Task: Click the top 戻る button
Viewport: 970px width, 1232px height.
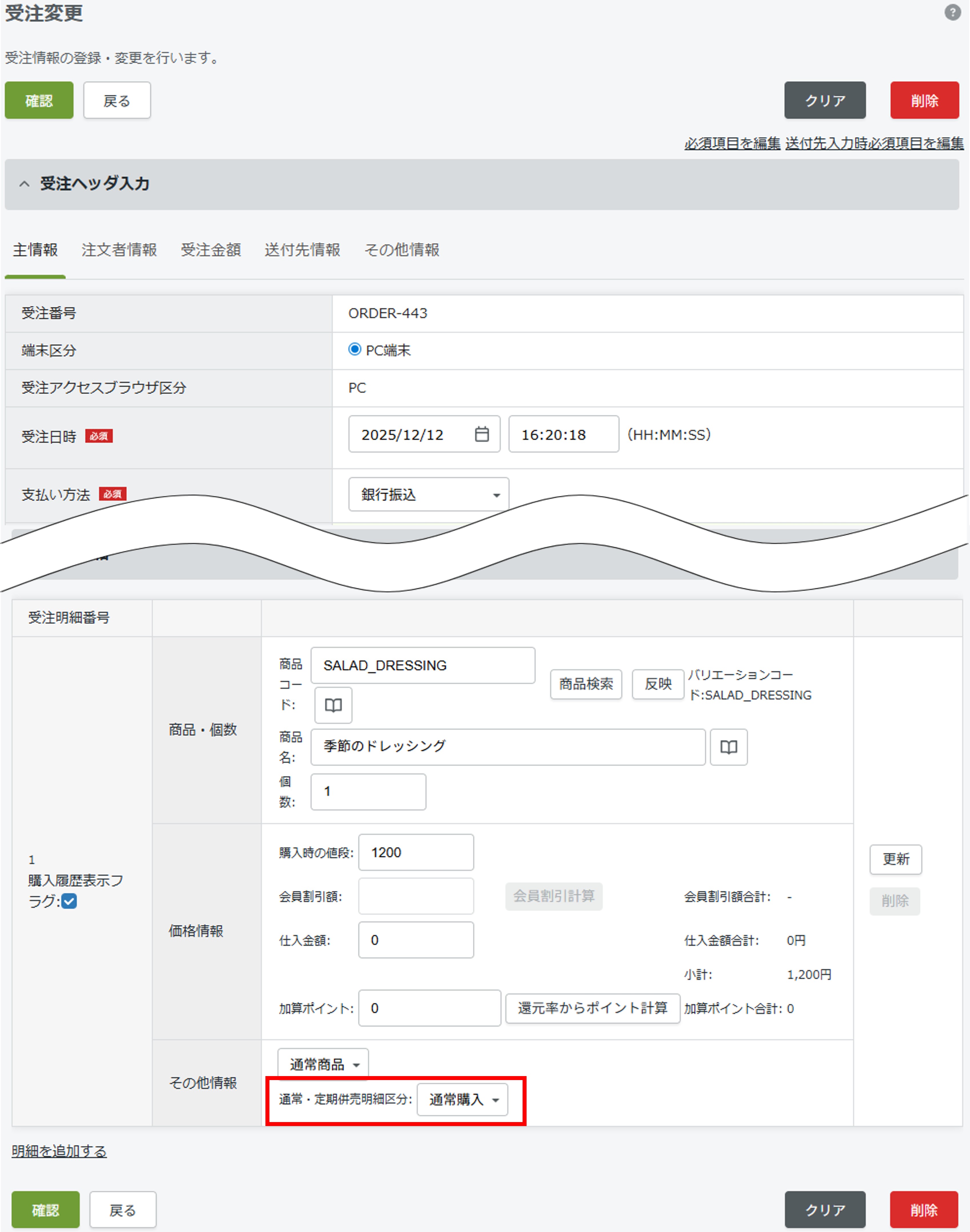Action: (117, 101)
